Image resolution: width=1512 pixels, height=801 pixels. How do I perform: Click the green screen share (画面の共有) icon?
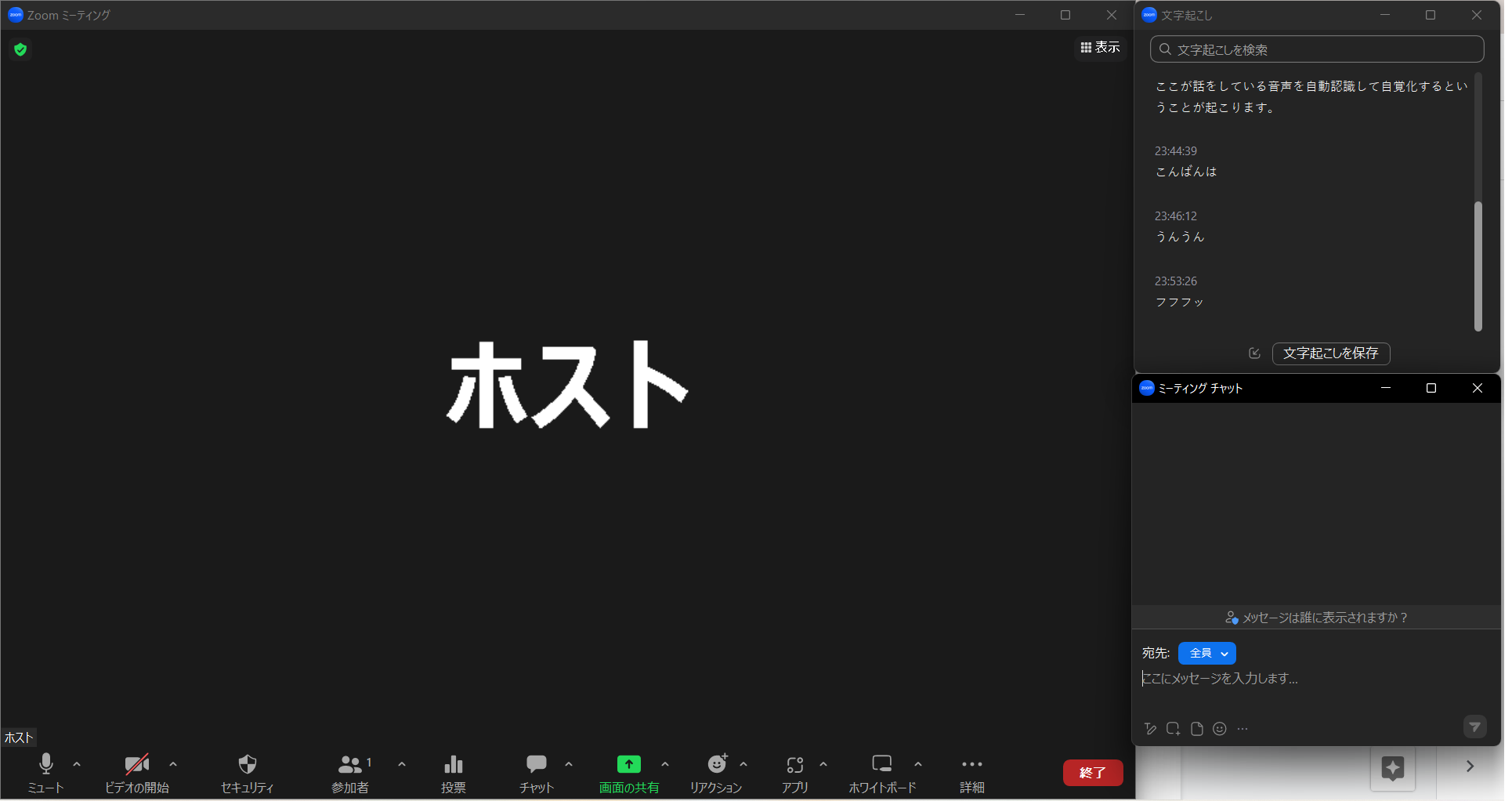point(628,764)
